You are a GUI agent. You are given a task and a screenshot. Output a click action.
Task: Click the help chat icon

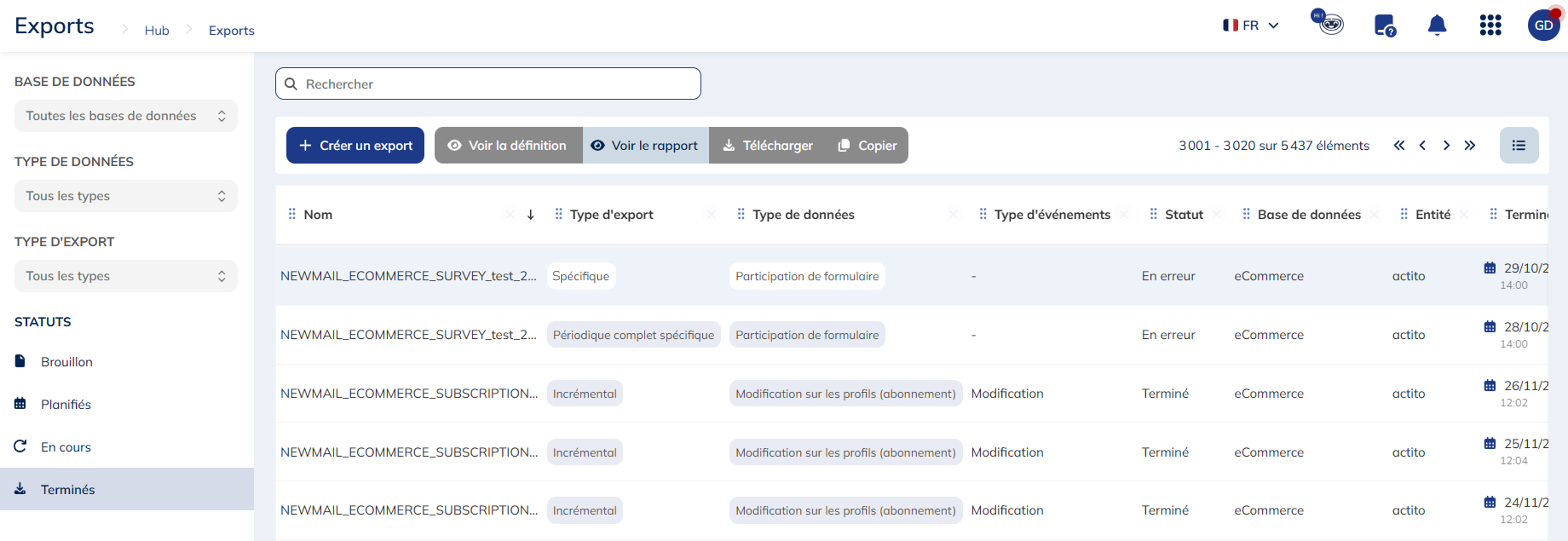(x=1384, y=26)
